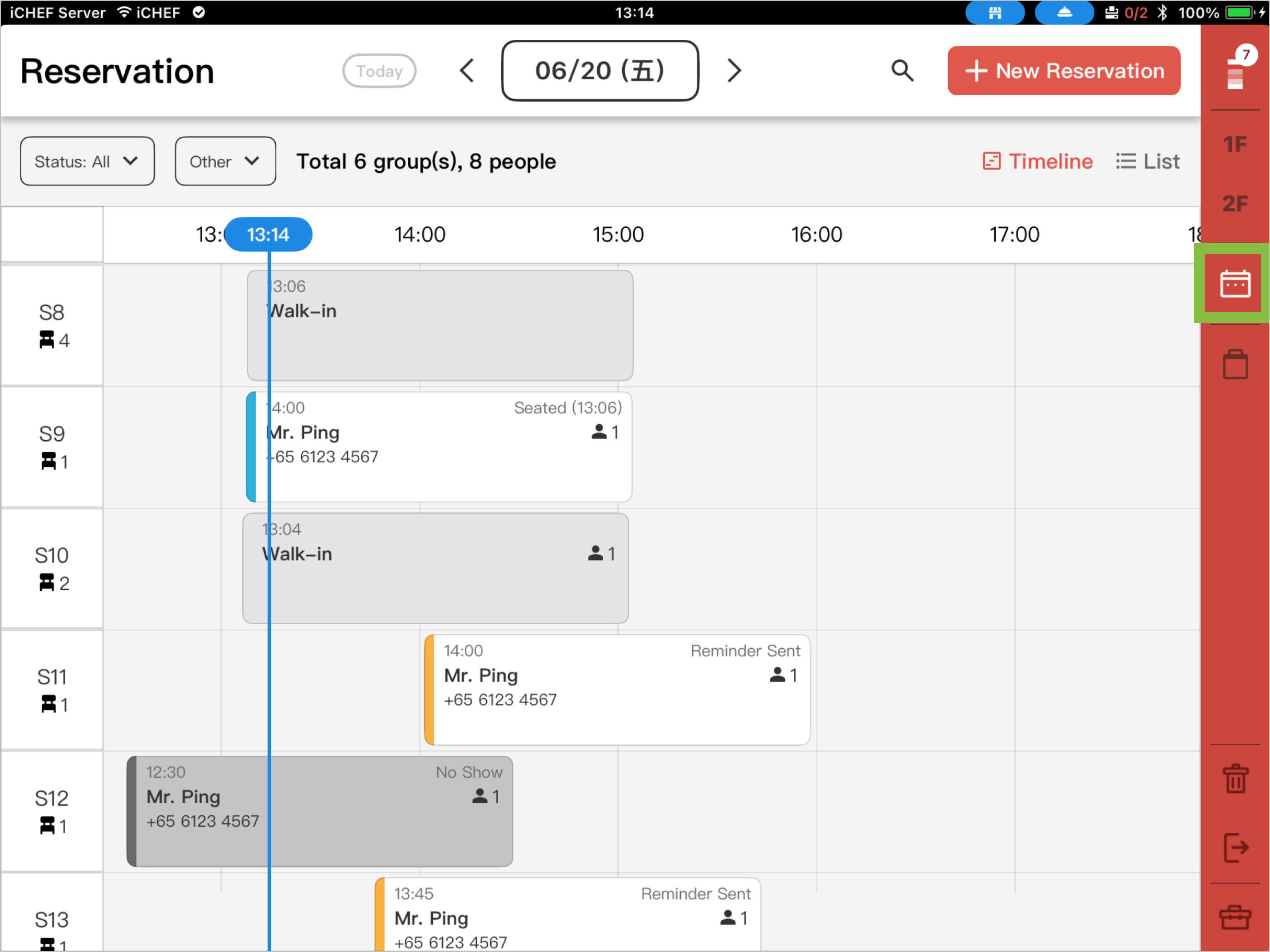Open the reservation search magnifier
Image resolution: width=1270 pixels, height=952 pixels.
tap(901, 71)
